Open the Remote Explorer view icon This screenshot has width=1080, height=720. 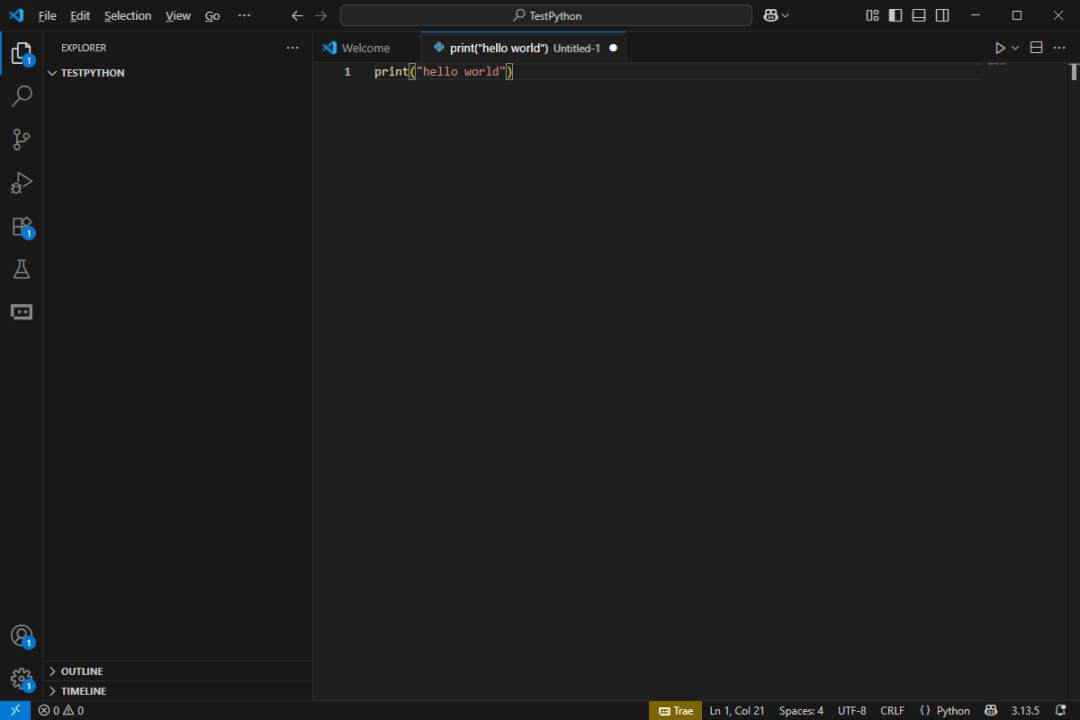tap(21, 312)
